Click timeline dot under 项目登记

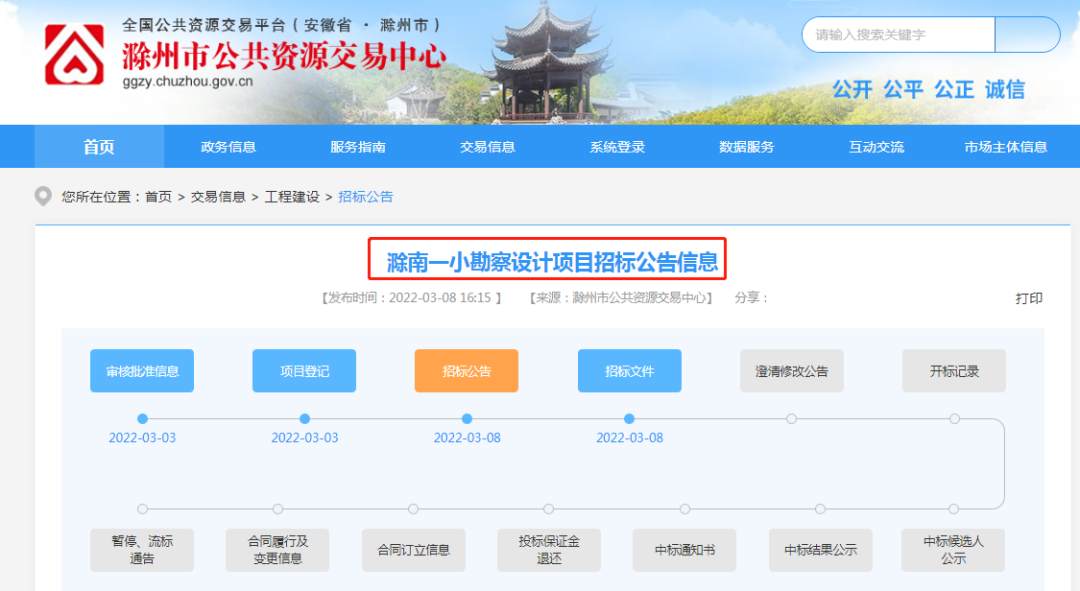[x=304, y=419]
